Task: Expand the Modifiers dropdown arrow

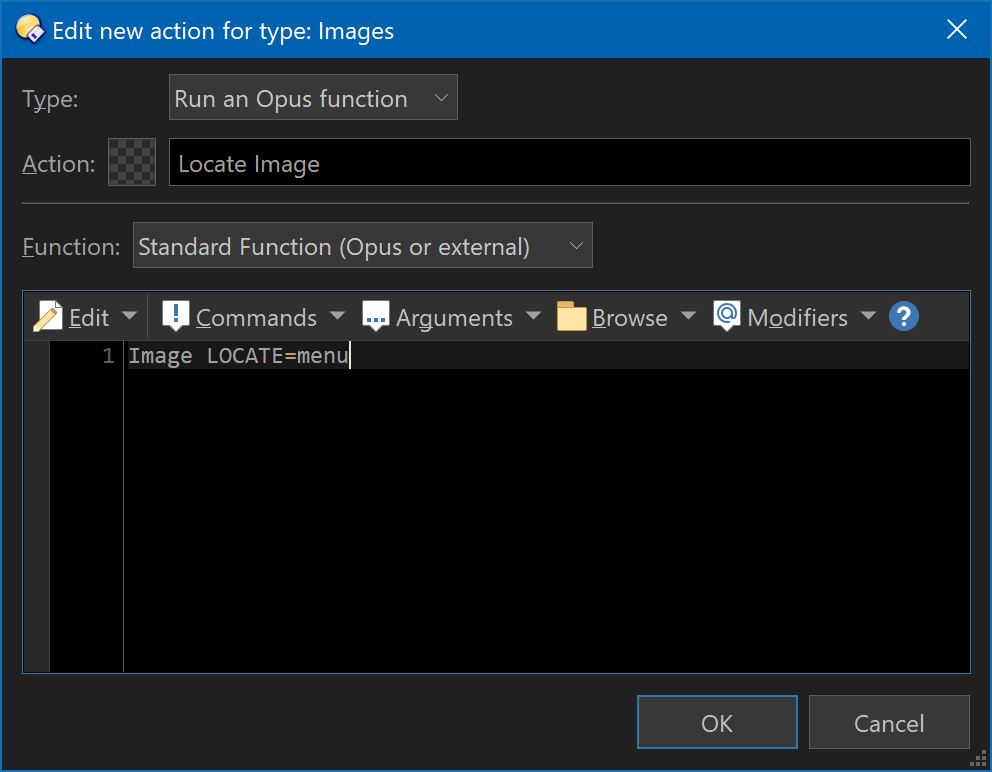Action: [x=869, y=315]
